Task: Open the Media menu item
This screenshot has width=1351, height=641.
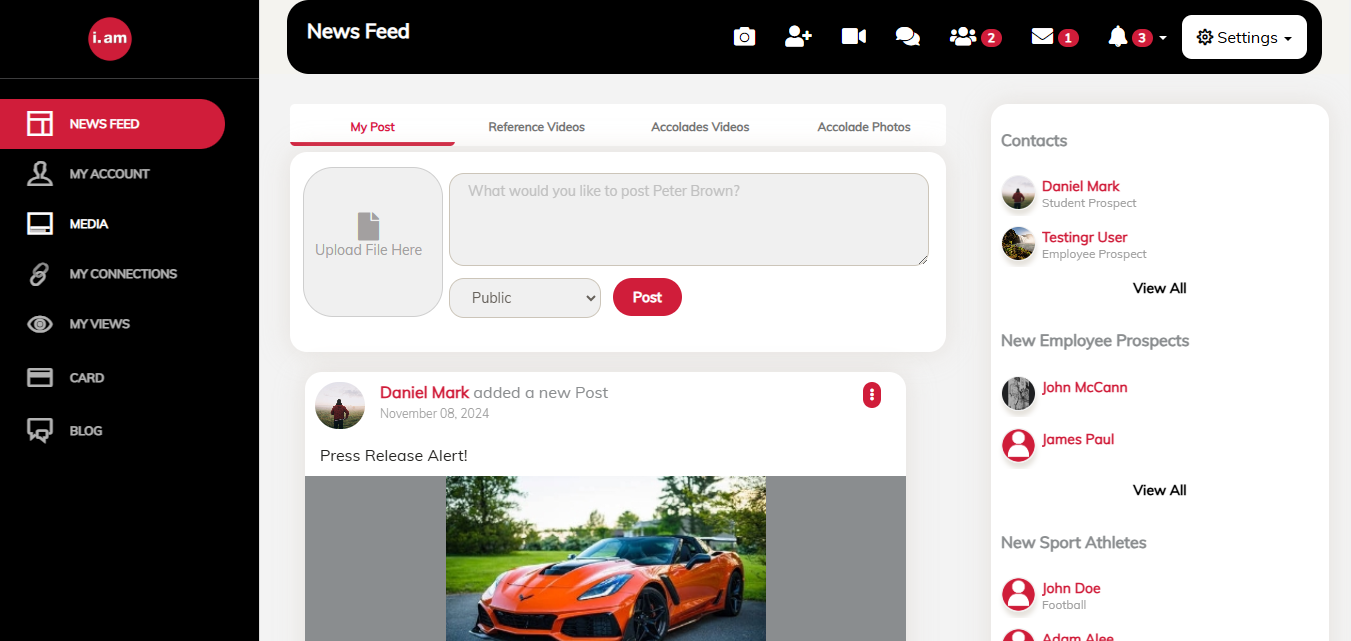Action: click(x=89, y=224)
